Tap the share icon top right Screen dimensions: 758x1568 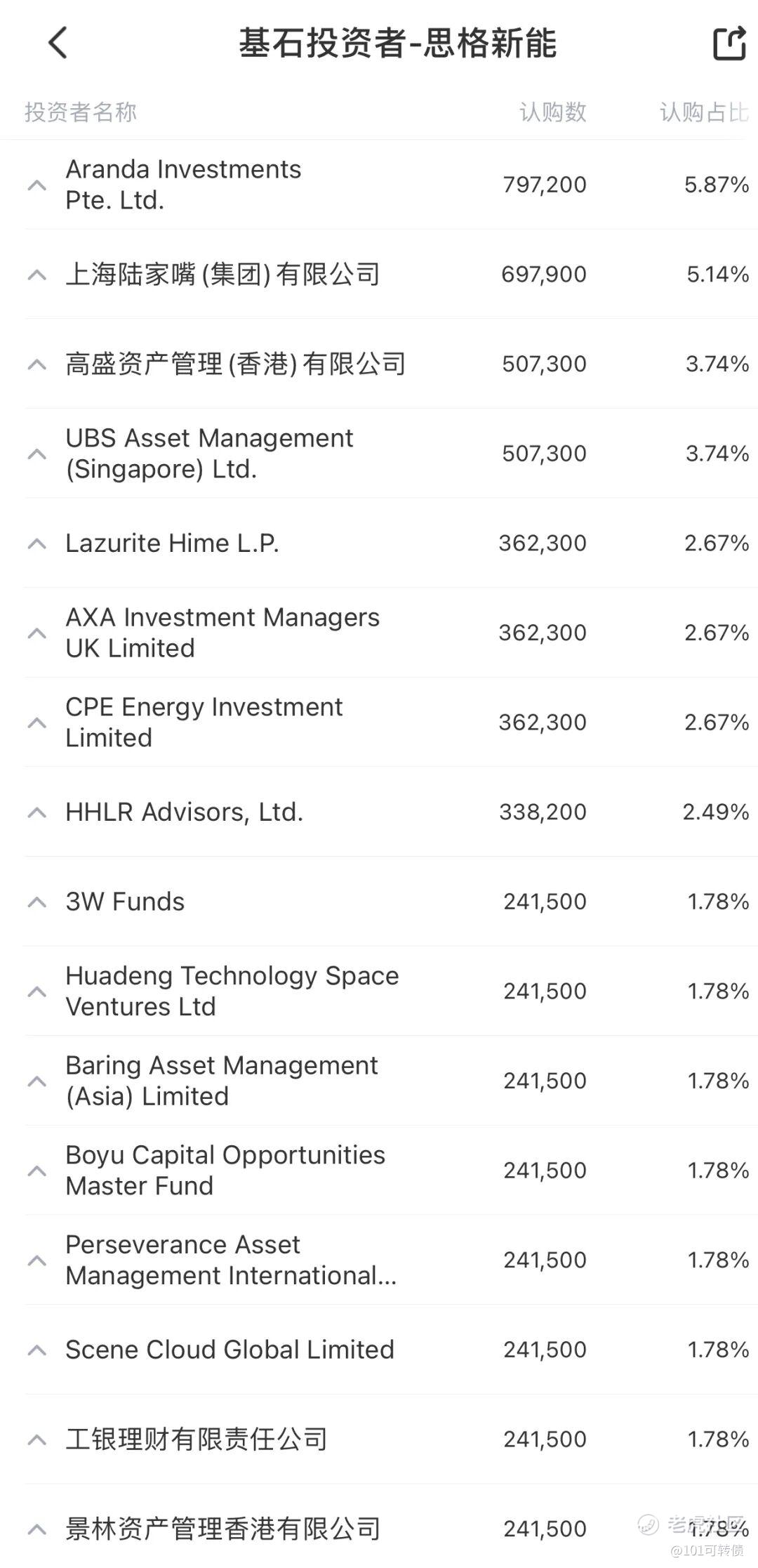pos(729,44)
